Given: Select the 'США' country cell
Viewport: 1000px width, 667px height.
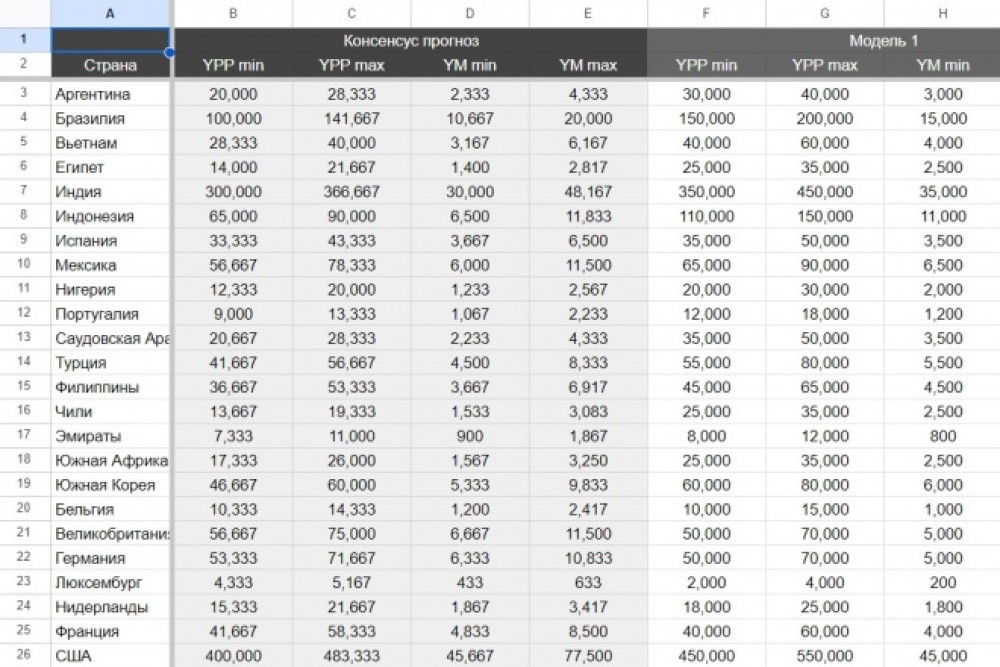Looking at the screenshot, I should click(x=110, y=656).
